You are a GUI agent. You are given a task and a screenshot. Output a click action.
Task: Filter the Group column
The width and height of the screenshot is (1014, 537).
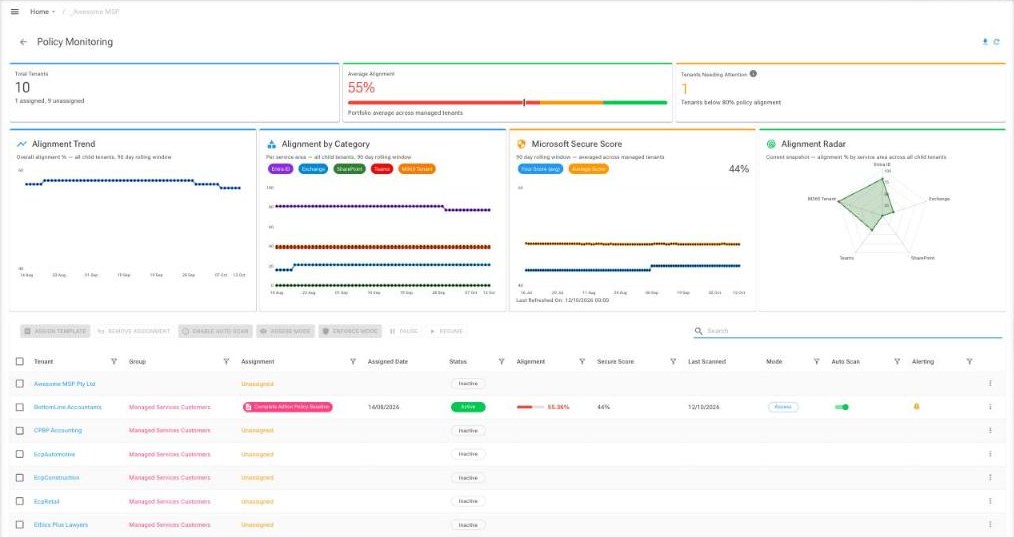[x=226, y=362]
